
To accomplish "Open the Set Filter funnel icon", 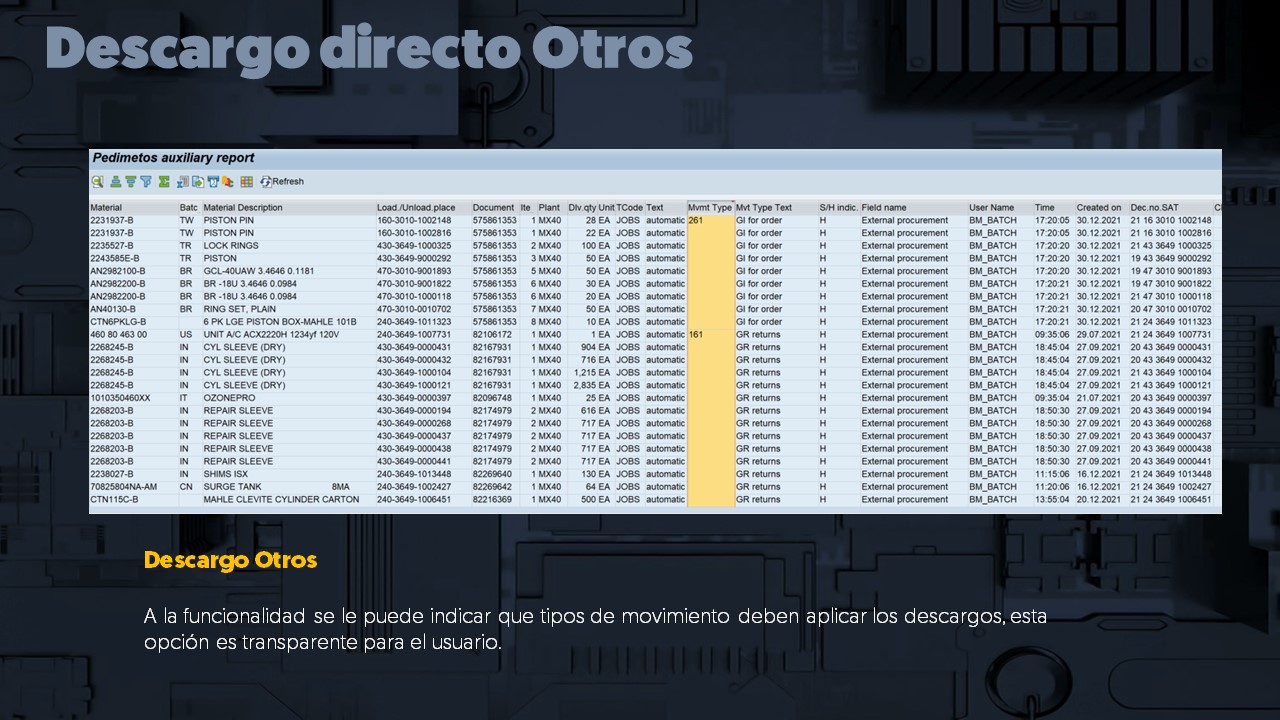I will [x=146, y=182].
